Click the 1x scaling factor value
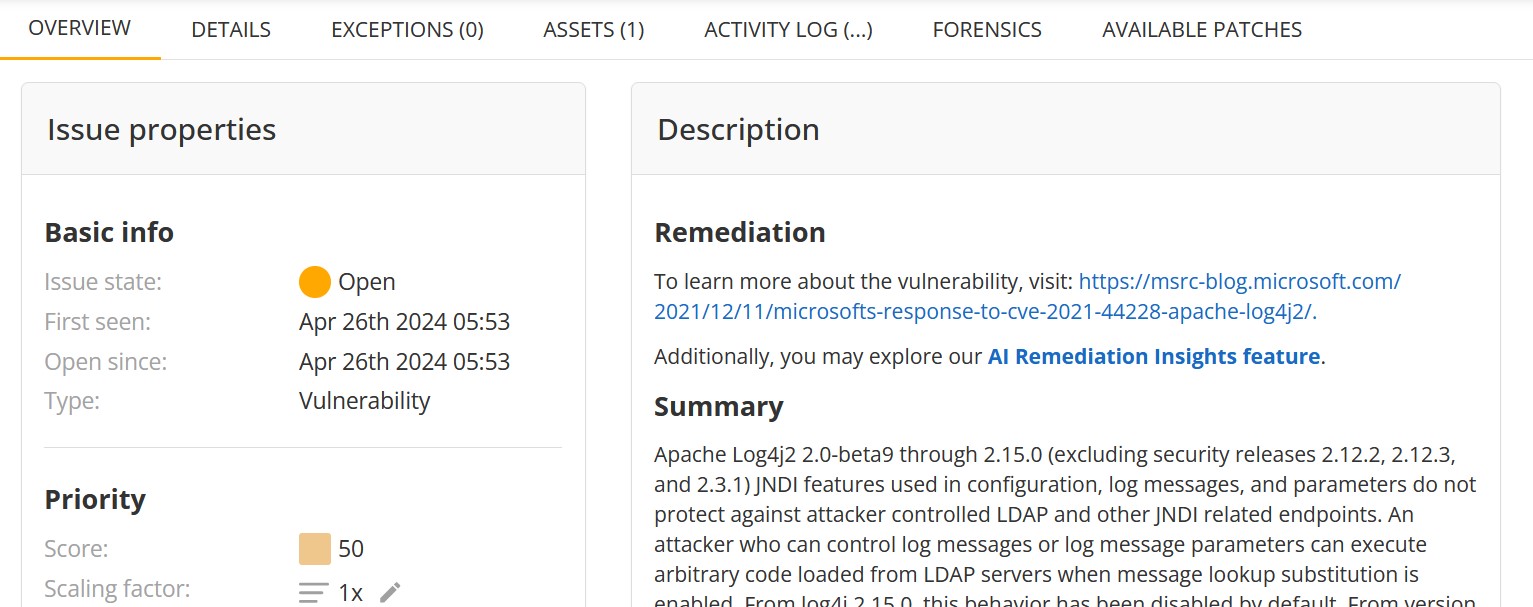This screenshot has width=1533, height=607. point(350,592)
